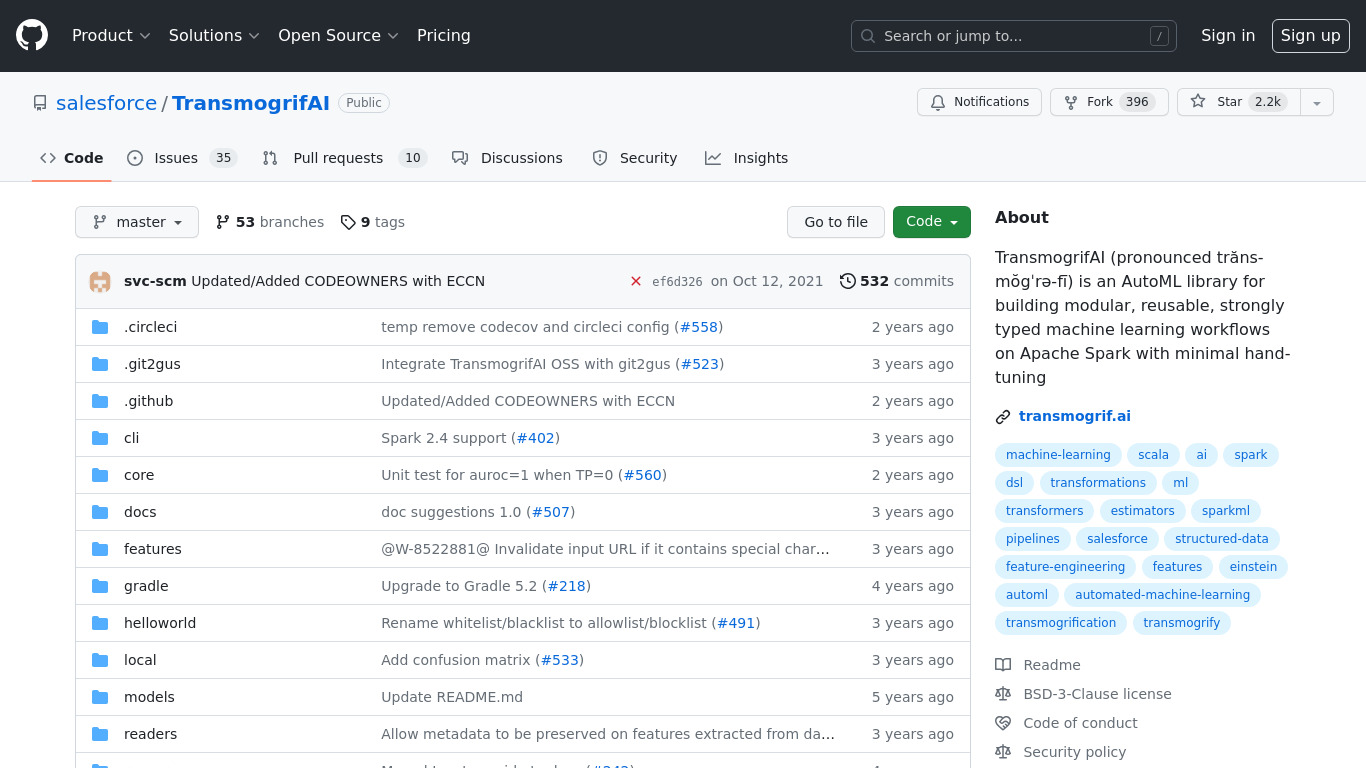
Task: Open the transmogrif.ai website link
Action: pyautogui.click(x=1075, y=416)
